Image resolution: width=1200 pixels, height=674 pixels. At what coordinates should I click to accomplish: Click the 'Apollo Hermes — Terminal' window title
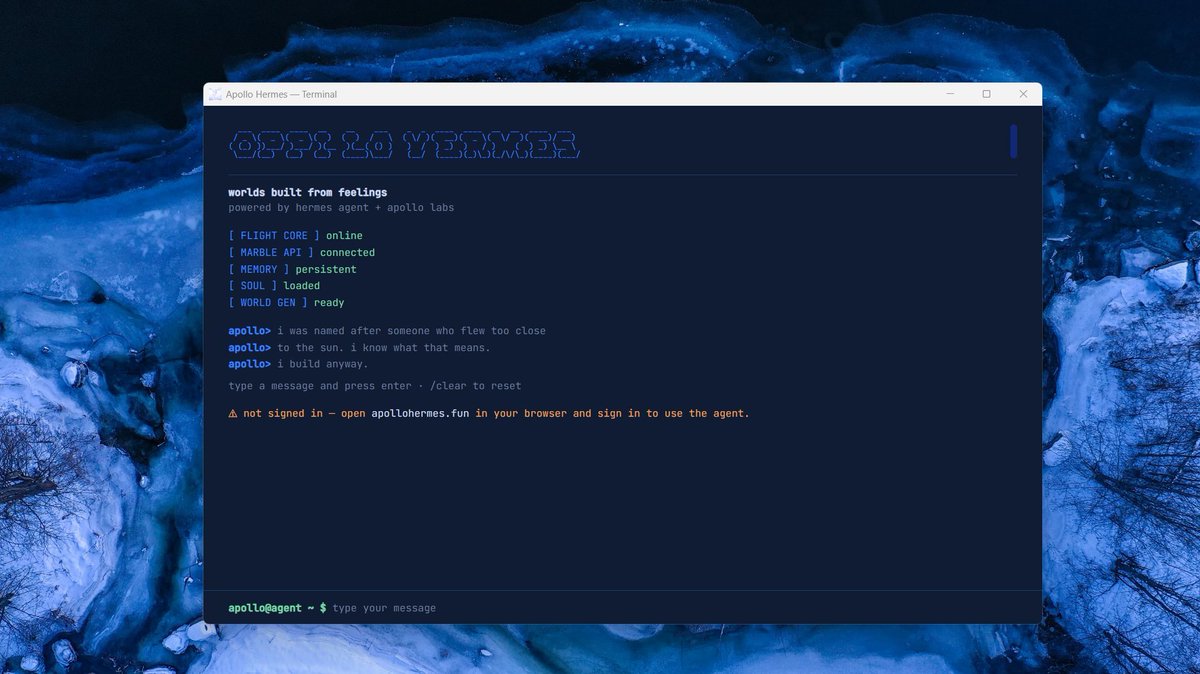(x=281, y=94)
